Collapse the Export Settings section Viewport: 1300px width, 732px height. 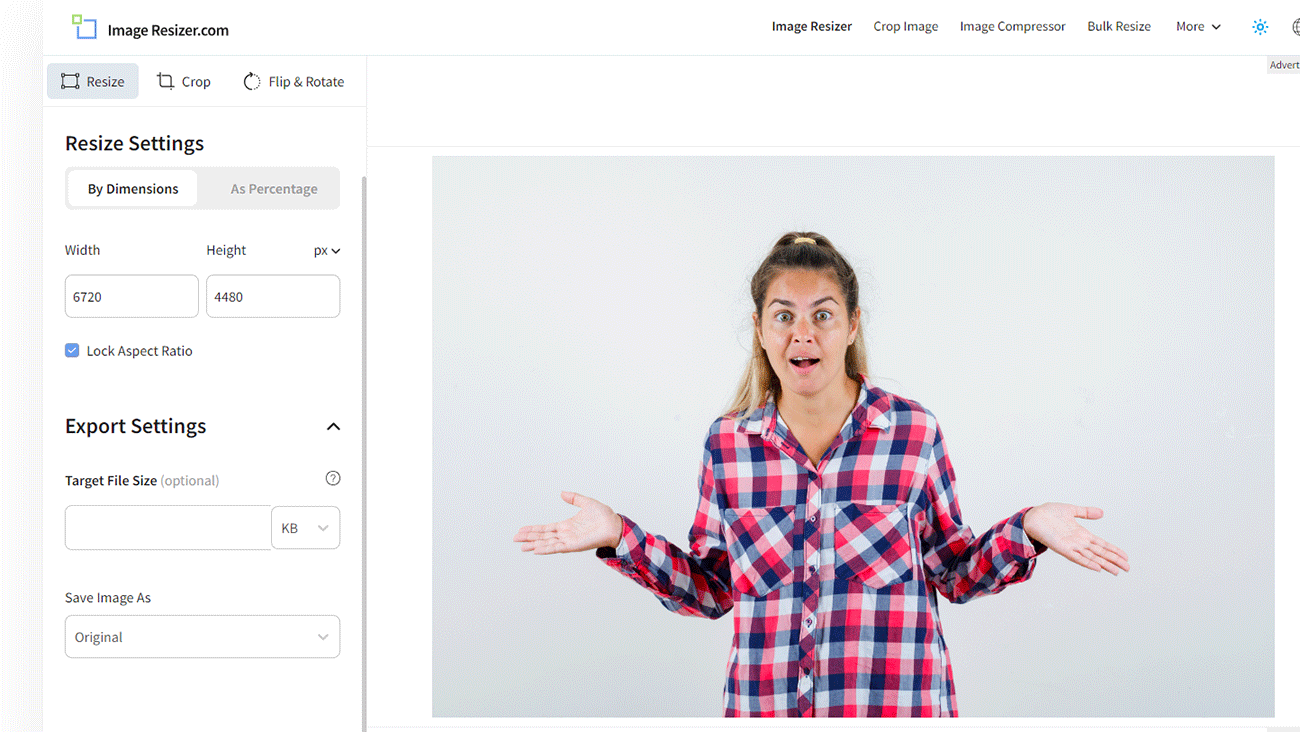[x=333, y=427]
